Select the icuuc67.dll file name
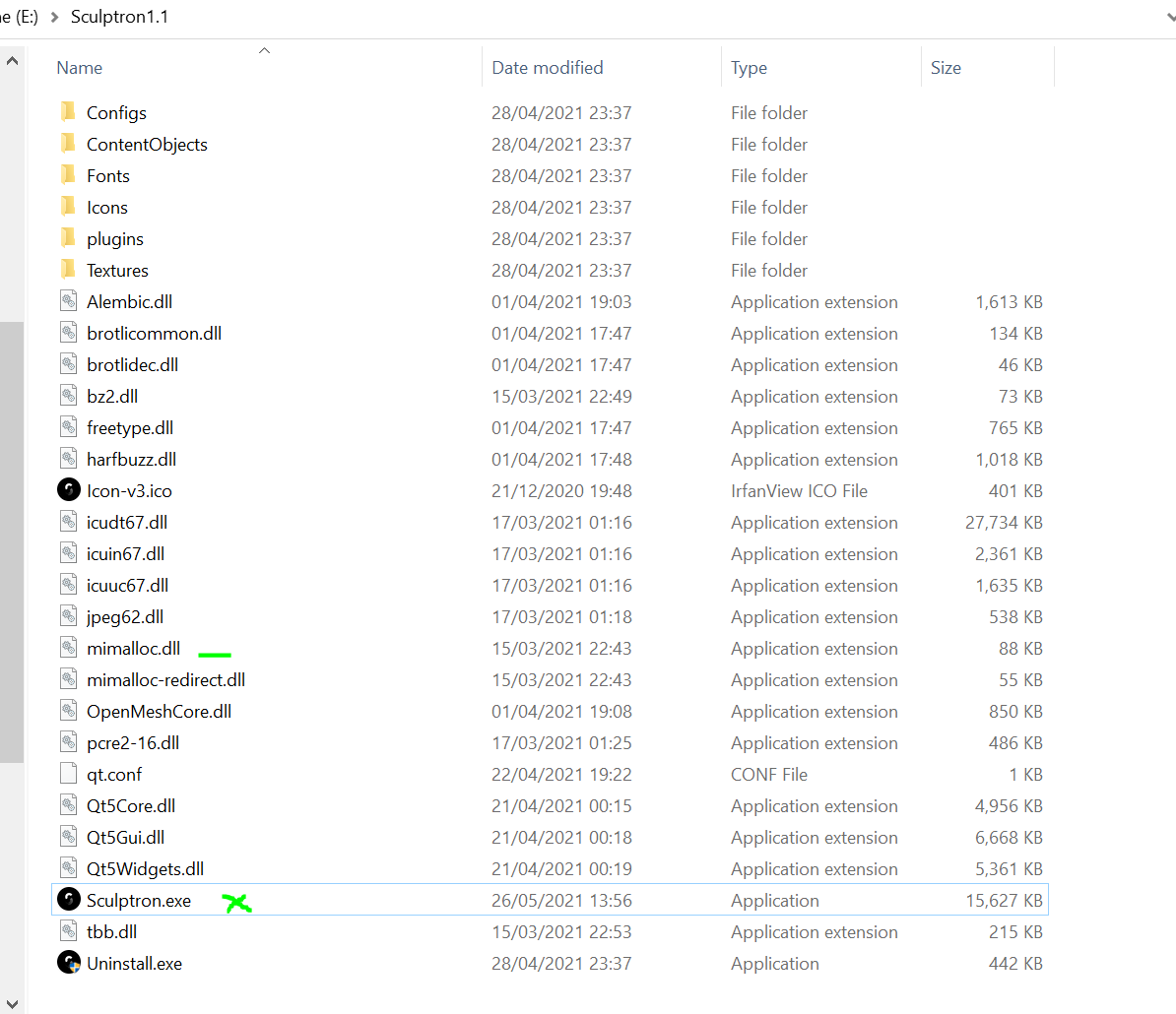 pos(127,586)
